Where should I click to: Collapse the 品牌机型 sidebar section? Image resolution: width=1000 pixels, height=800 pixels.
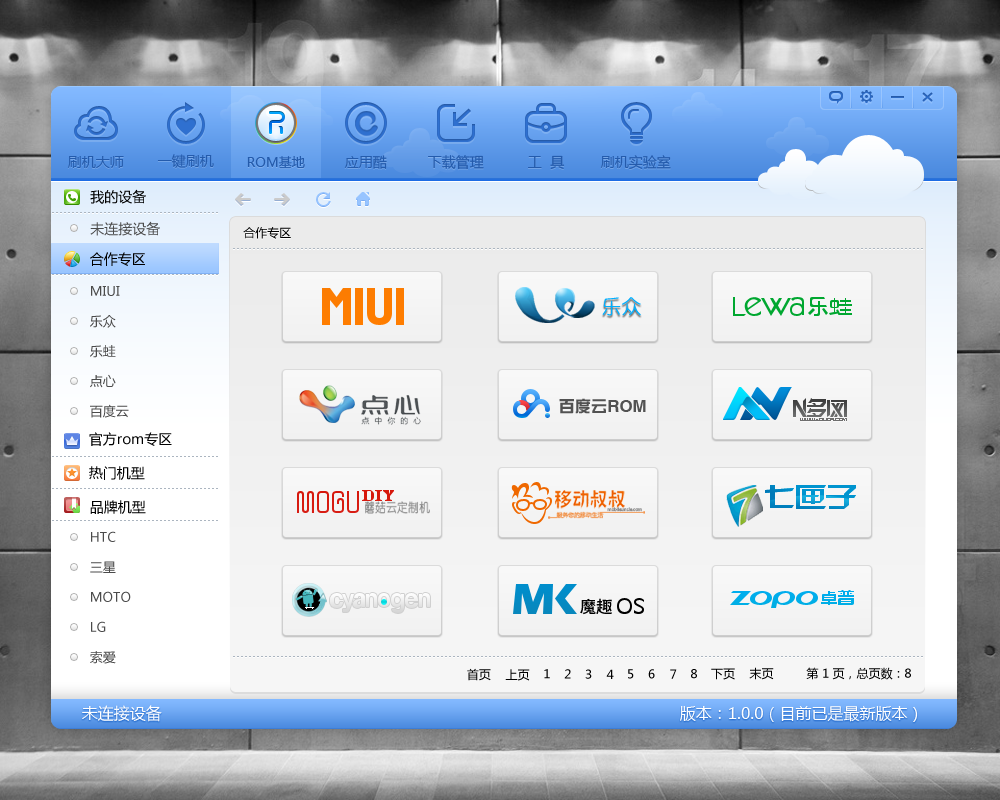[117, 507]
